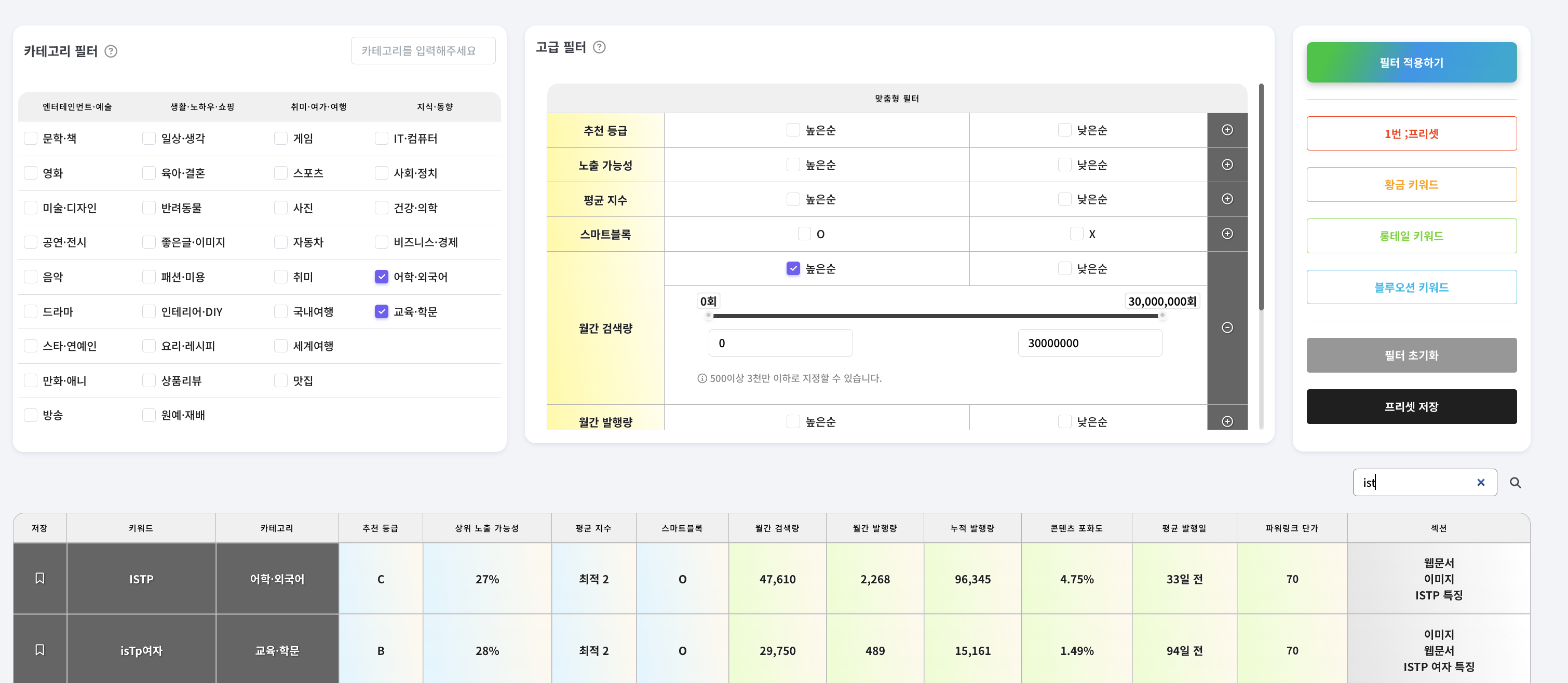Click the magnifier search icon
This screenshot has height=683, width=1568.
[1515, 482]
